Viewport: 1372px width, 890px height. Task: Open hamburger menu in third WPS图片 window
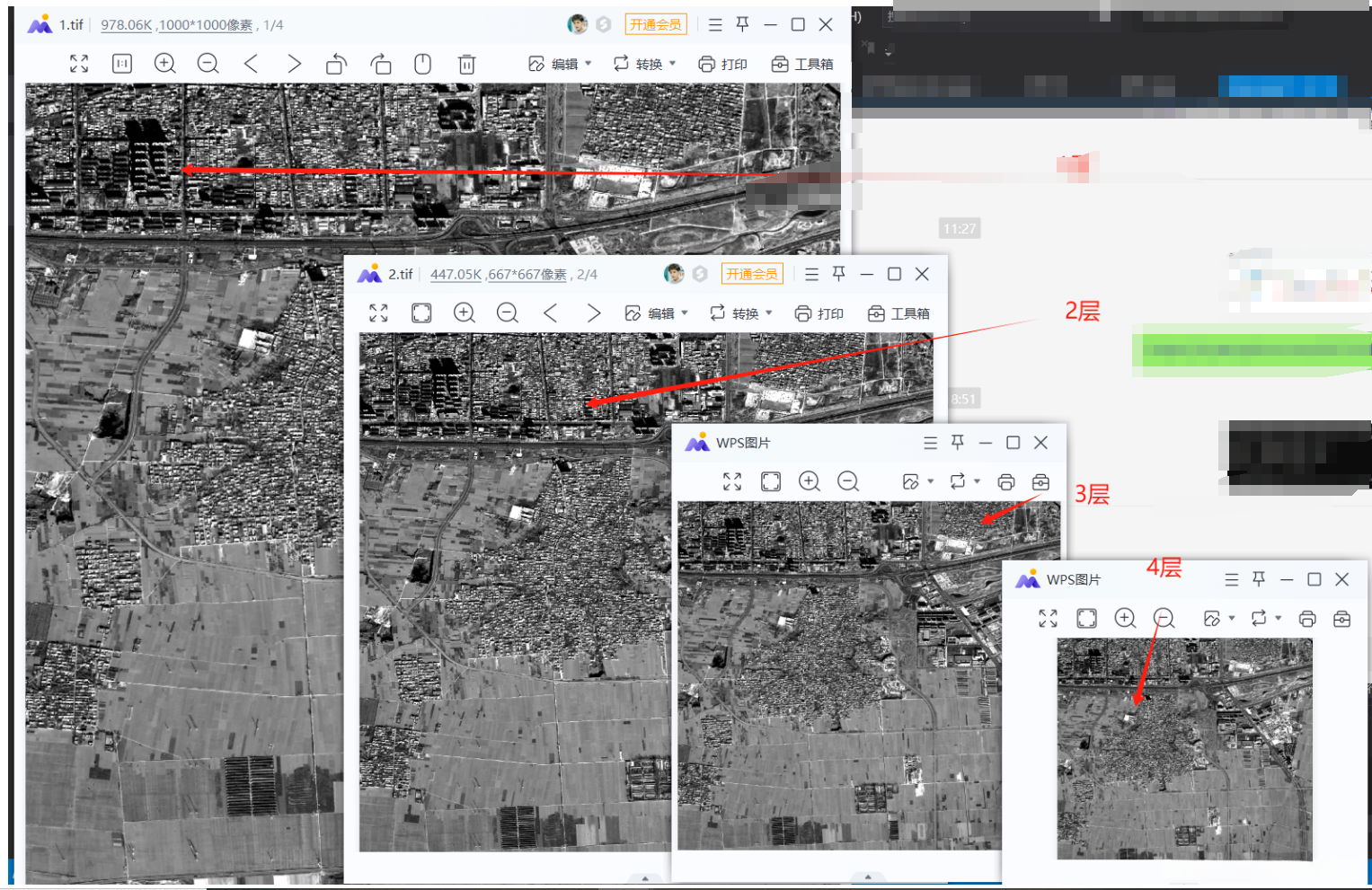[931, 443]
